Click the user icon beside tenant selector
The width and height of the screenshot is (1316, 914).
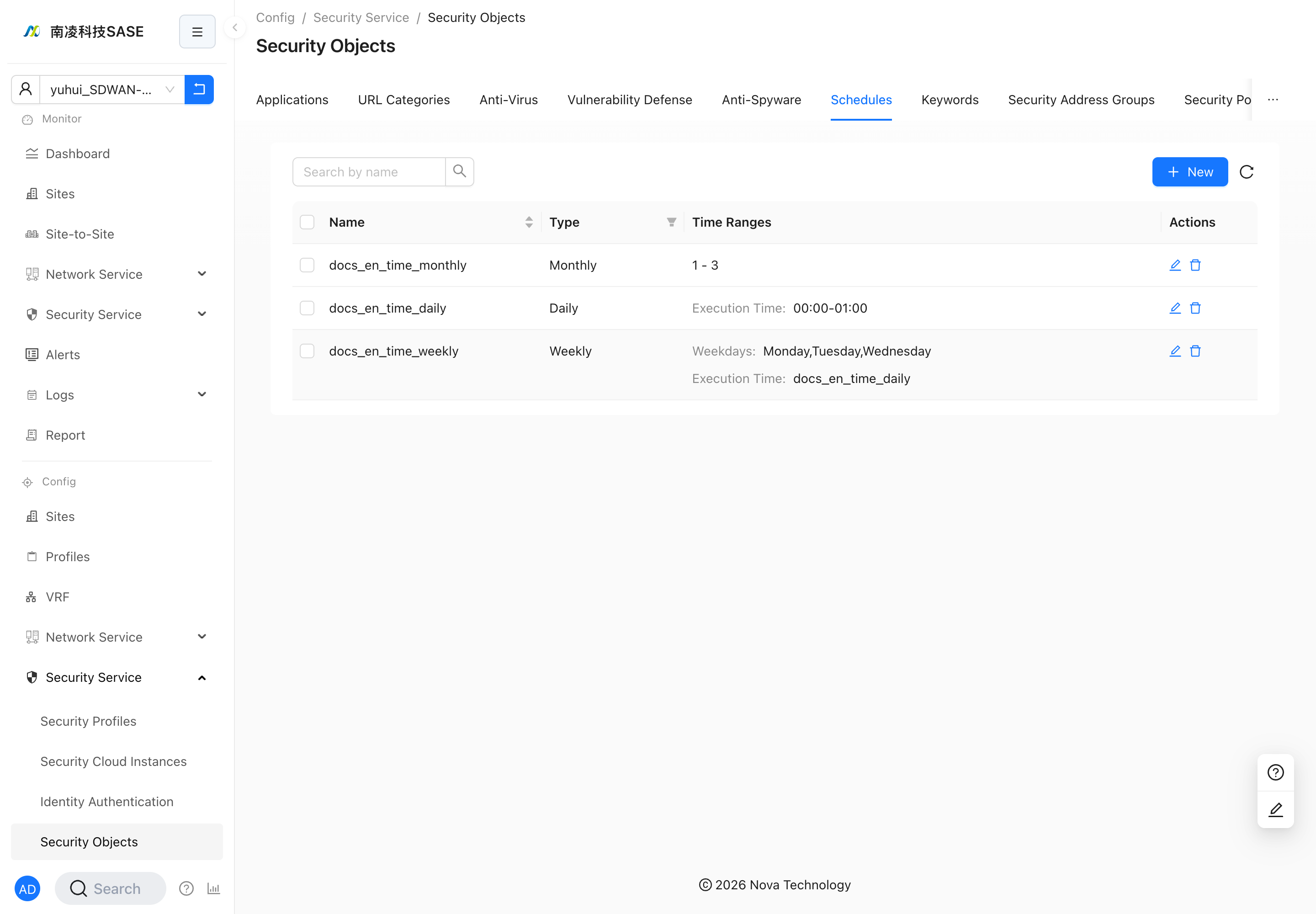pos(26,89)
